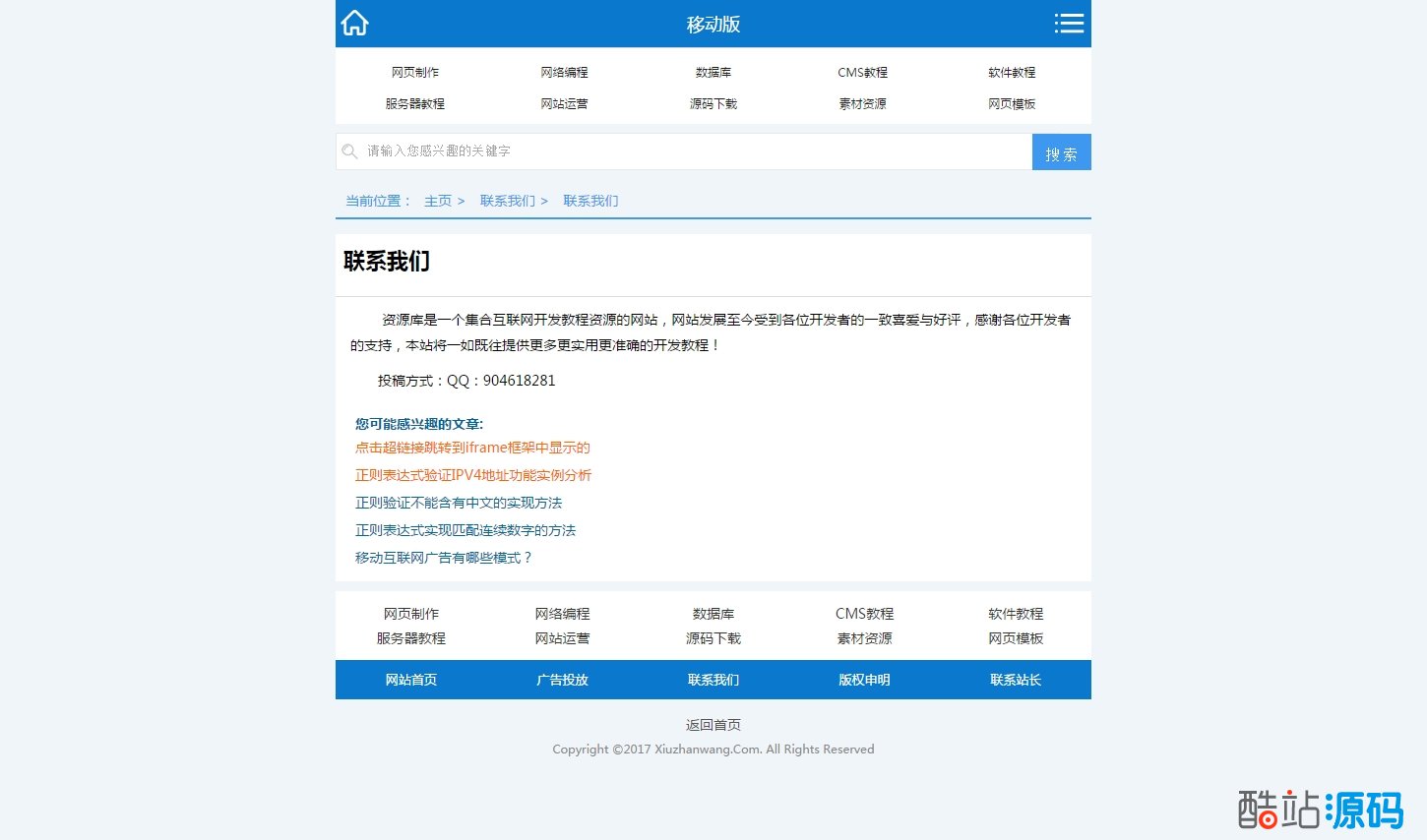Select 广告投放 in blue footer bar
The width and height of the screenshot is (1427, 840).
click(562, 680)
